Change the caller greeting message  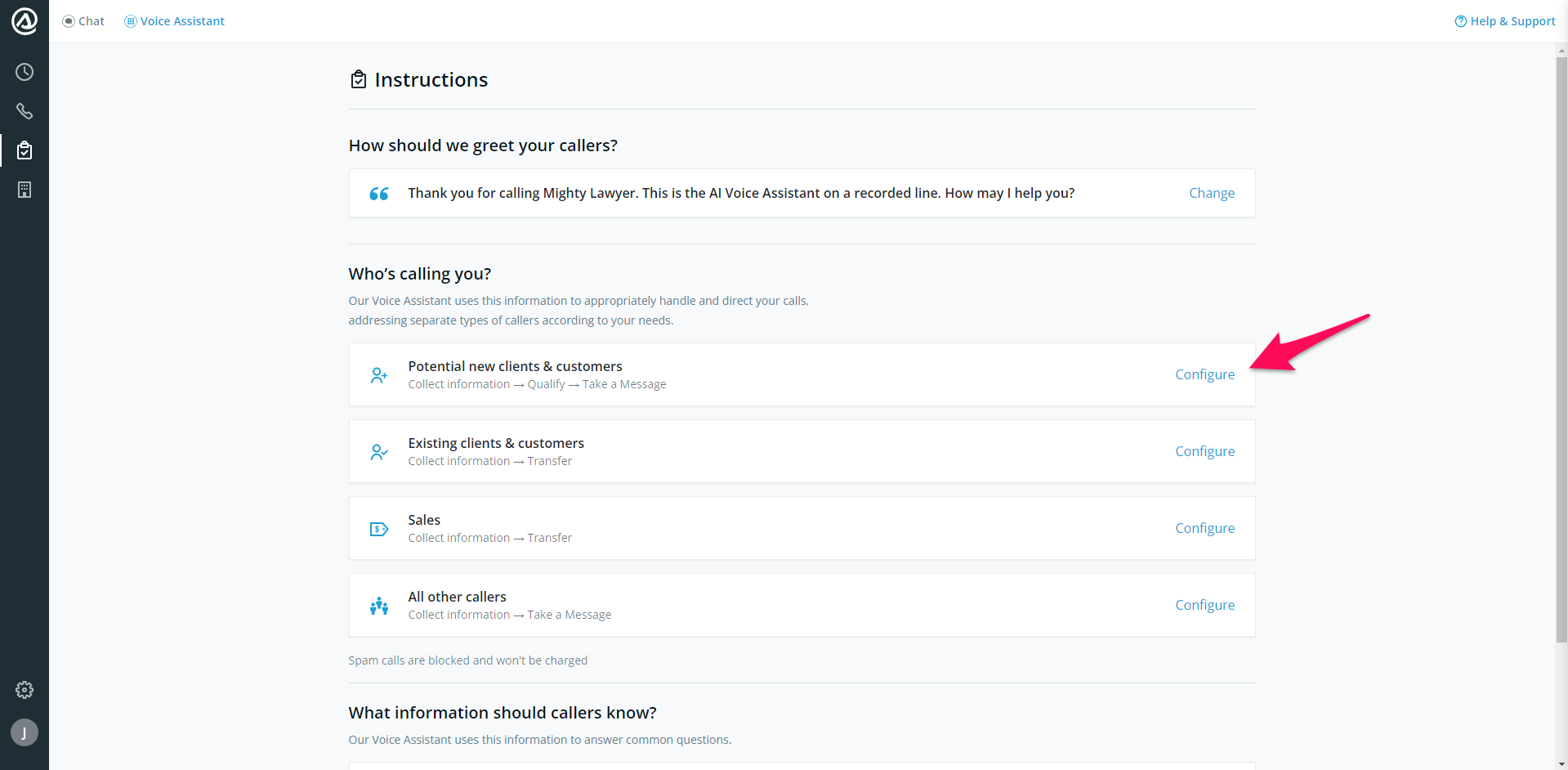click(1212, 193)
